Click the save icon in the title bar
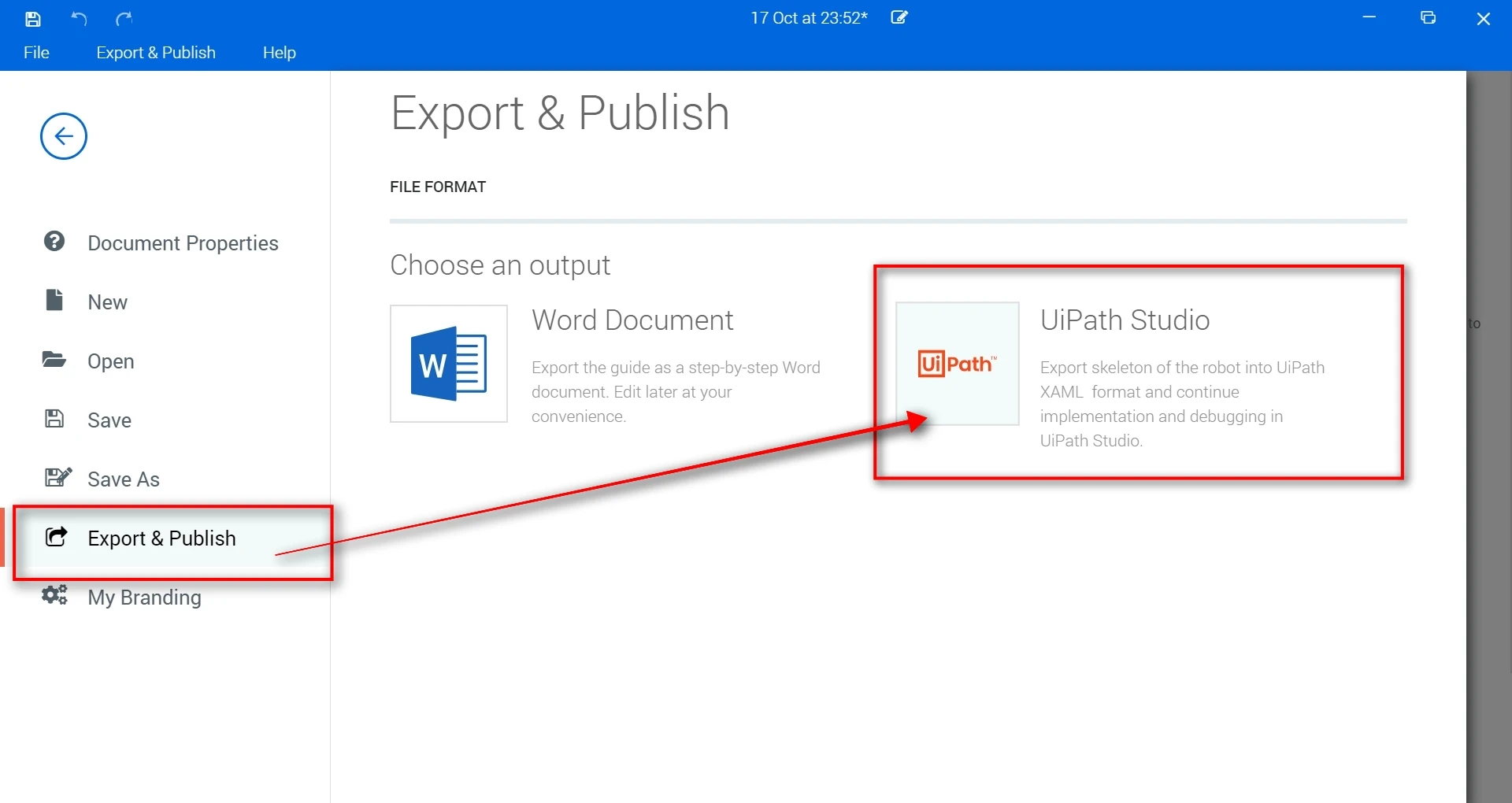The width and height of the screenshot is (1512, 803). coord(33,19)
